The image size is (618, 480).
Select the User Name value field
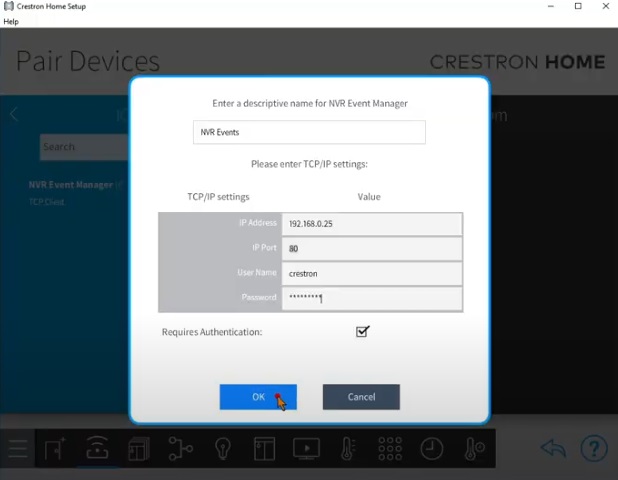click(x=372, y=273)
